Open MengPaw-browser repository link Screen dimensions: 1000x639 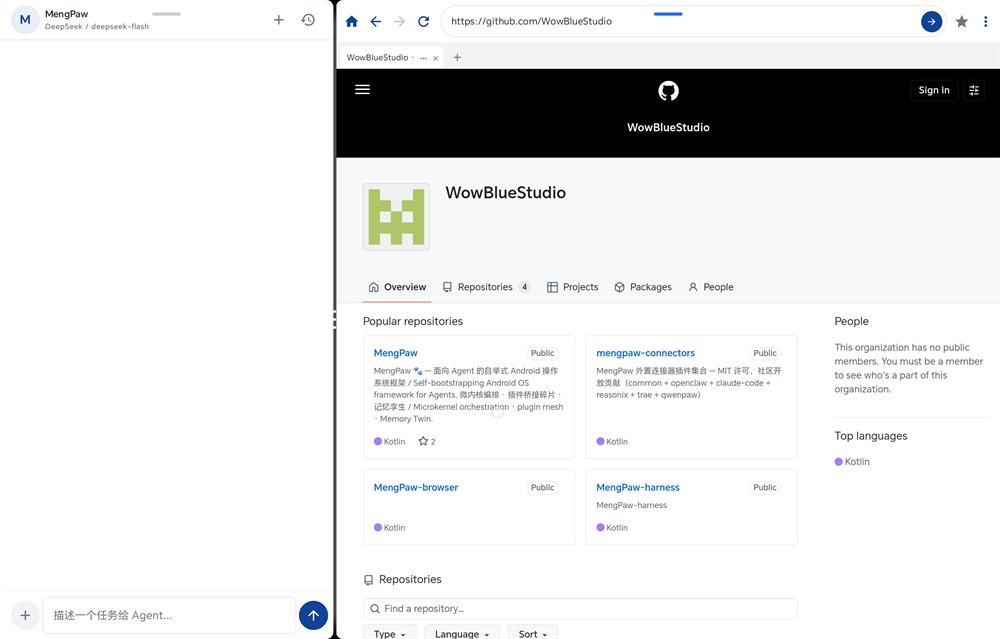[x=416, y=487]
